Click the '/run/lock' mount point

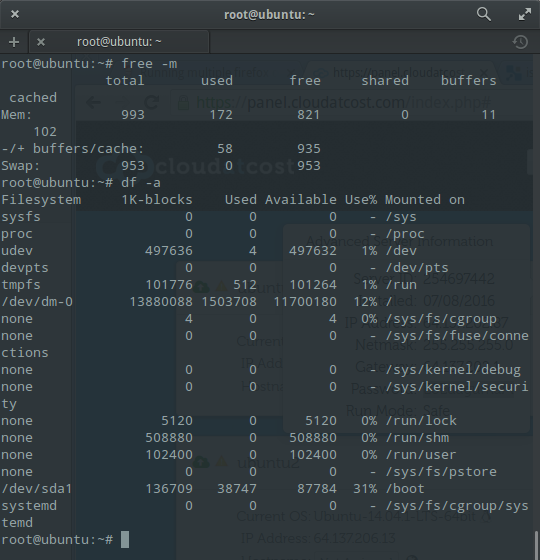click(421, 421)
